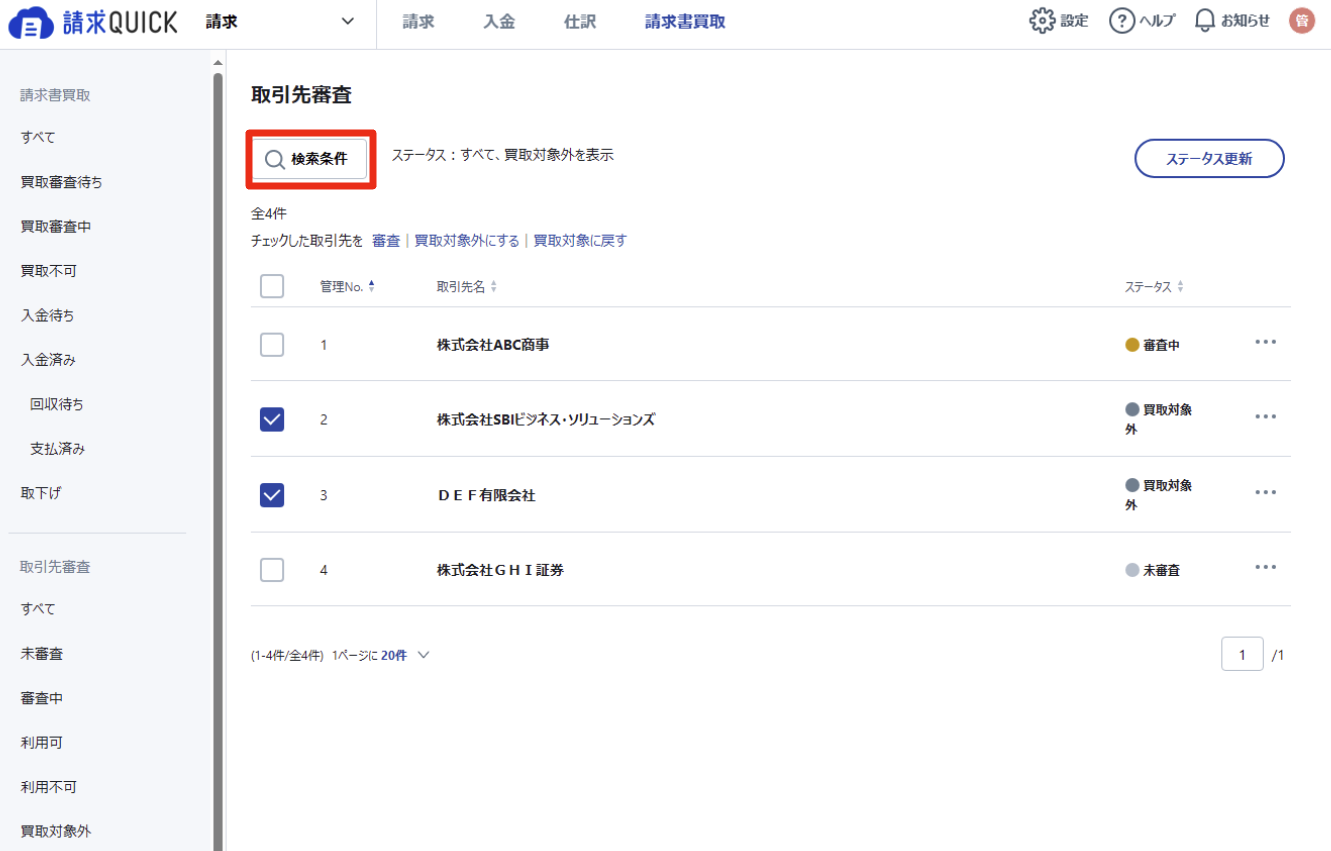Select 買取審査待ち in sidebar
The height and width of the screenshot is (851, 1331).
click(x=61, y=182)
